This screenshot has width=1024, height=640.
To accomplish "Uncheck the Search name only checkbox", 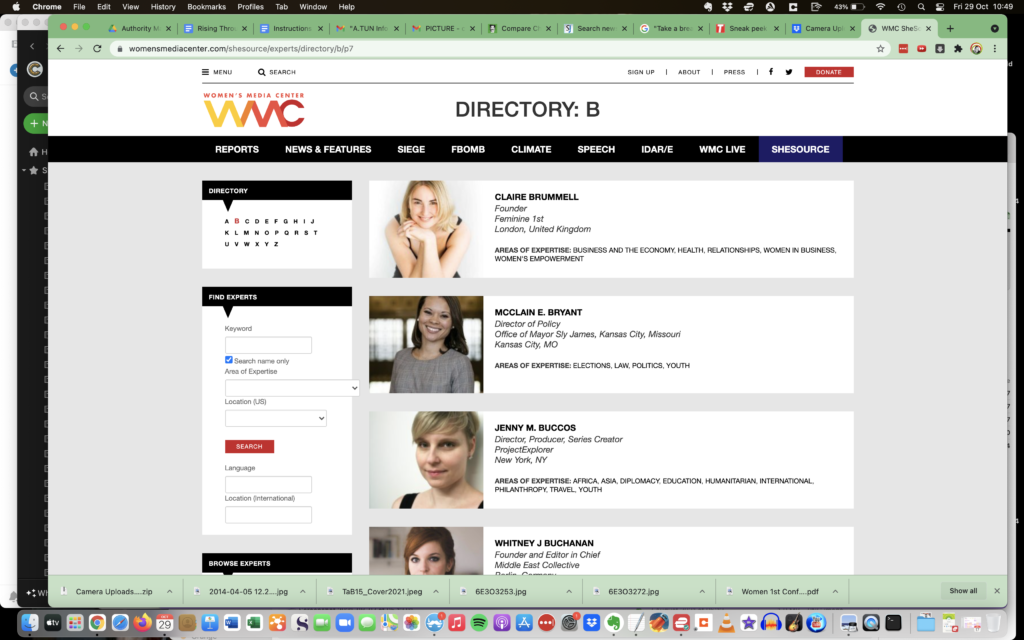I will [229, 360].
